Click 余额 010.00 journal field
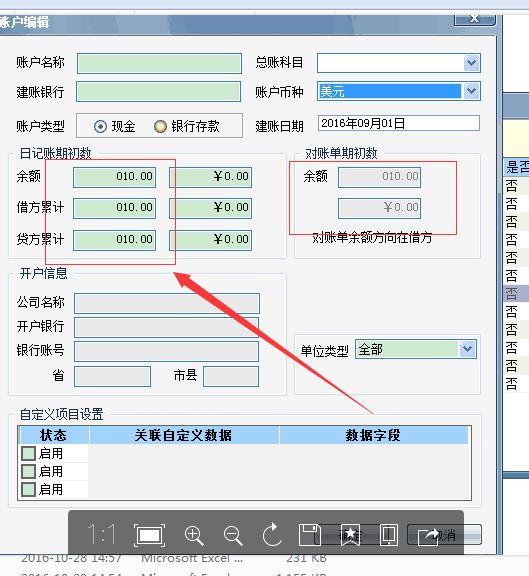Viewport: 529px width, 576px height. pos(115,177)
